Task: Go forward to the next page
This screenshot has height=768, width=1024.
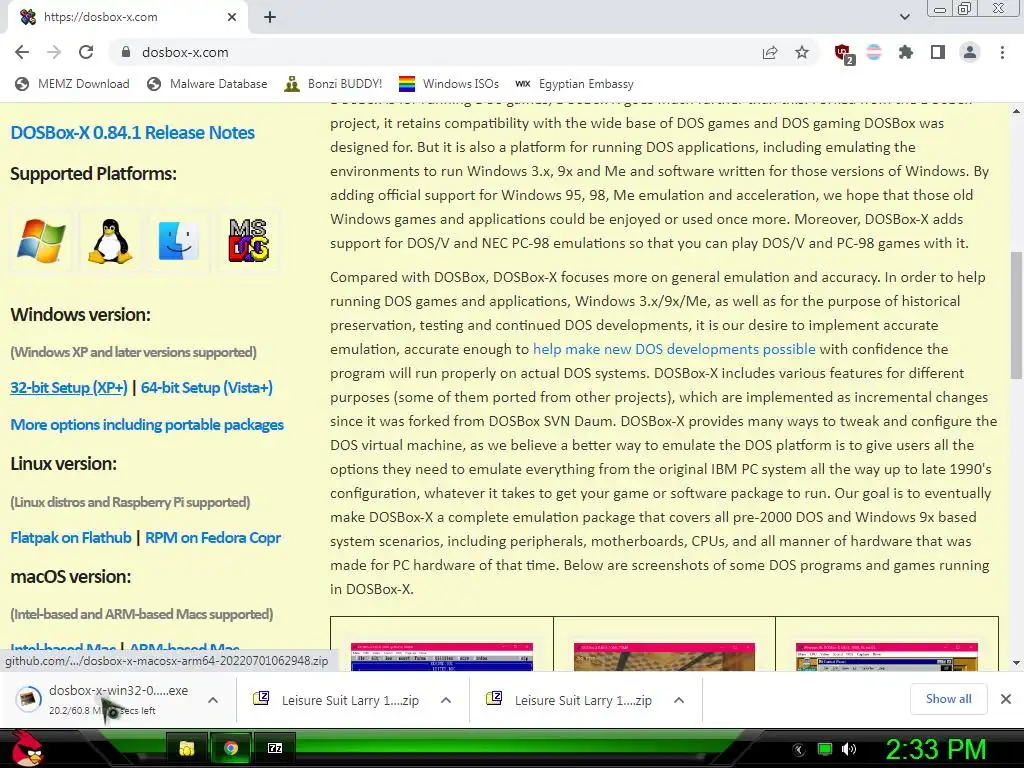Action: coord(54,52)
